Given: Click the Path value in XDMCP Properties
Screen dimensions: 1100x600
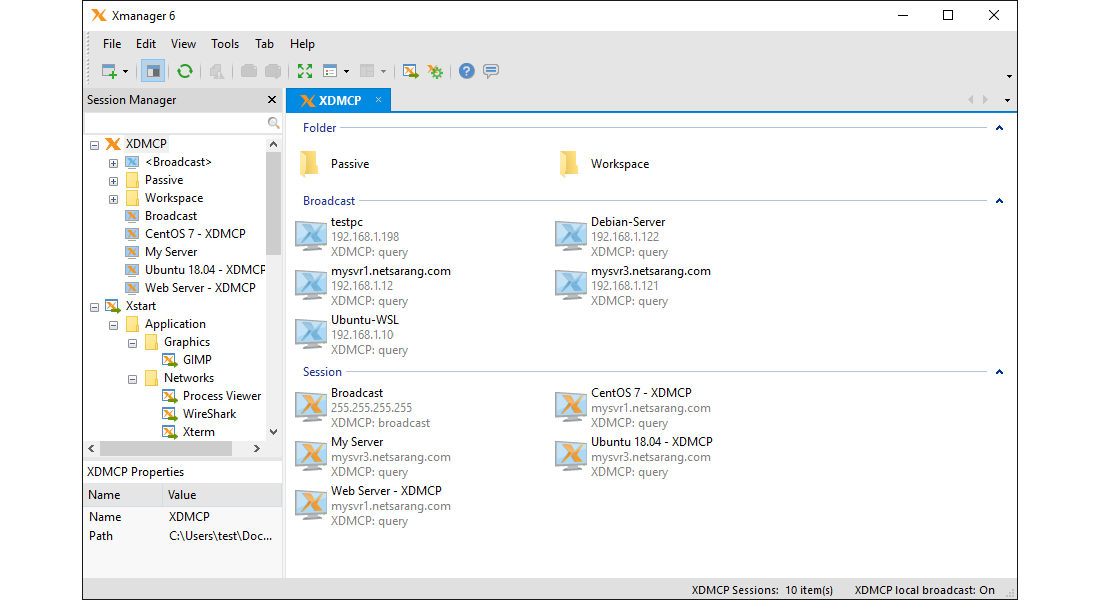Looking at the screenshot, I should tap(220, 535).
